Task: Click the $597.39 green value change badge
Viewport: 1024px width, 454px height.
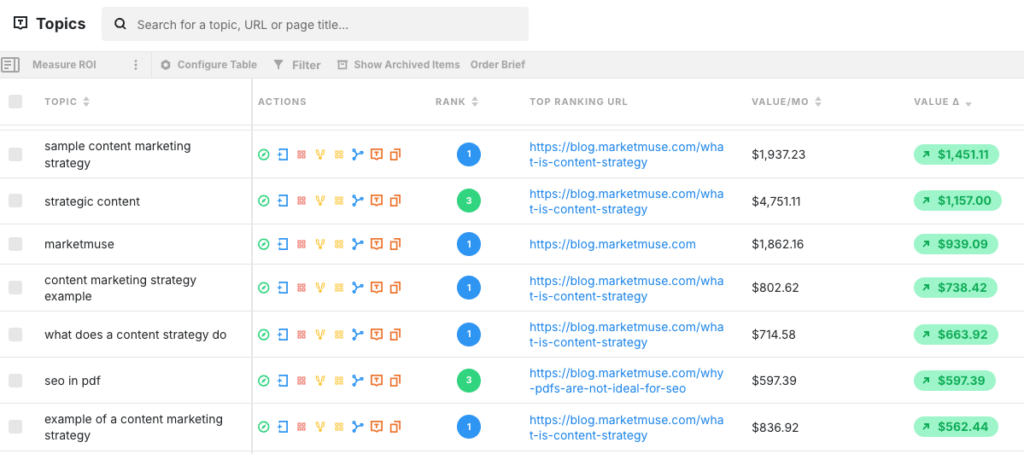Action: click(x=954, y=380)
